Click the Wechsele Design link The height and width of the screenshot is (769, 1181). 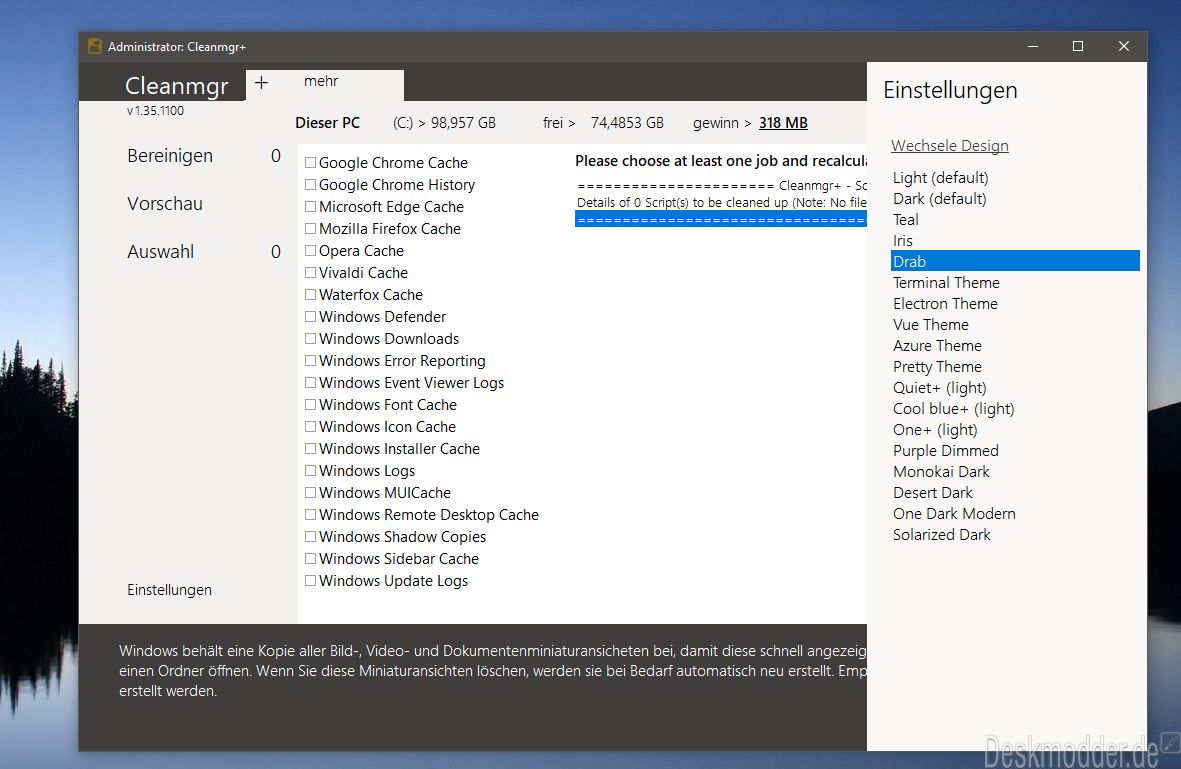click(950, 145)
